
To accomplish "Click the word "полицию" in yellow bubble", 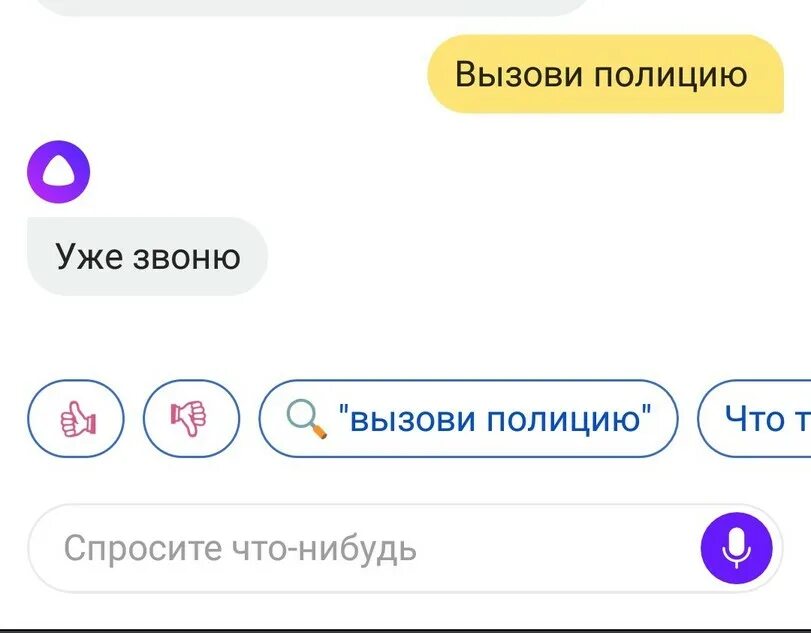I will pos(670,75).
